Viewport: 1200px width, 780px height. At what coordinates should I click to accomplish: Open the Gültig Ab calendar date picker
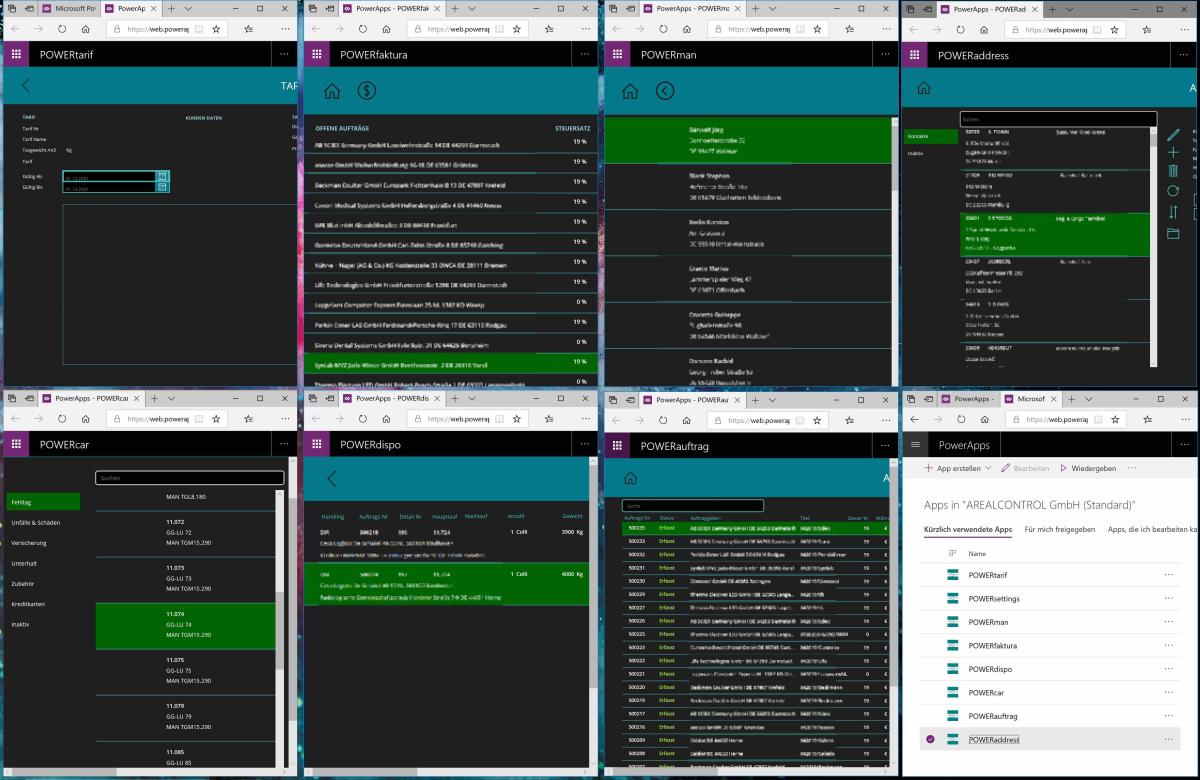pos(162,176)
